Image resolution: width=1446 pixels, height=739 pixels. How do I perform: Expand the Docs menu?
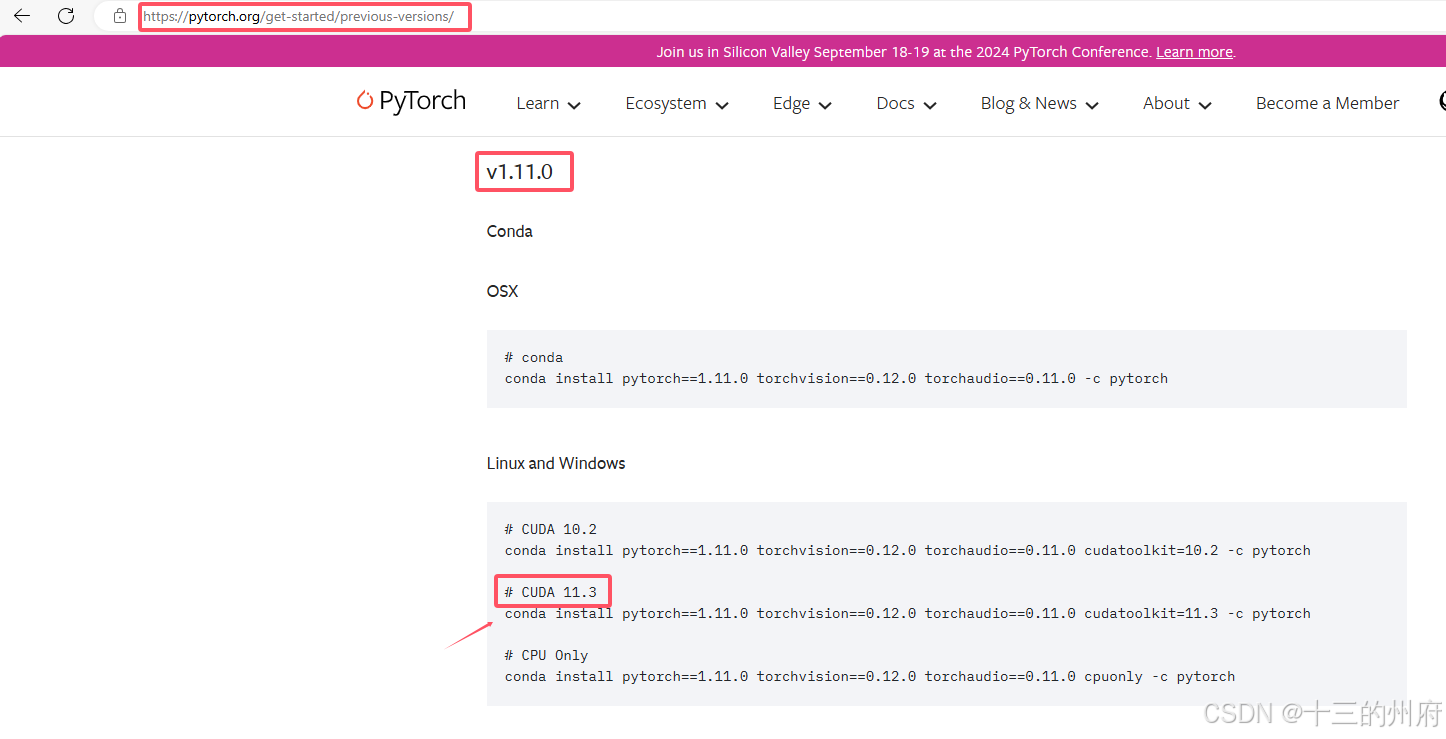click(x=906, y=104)
